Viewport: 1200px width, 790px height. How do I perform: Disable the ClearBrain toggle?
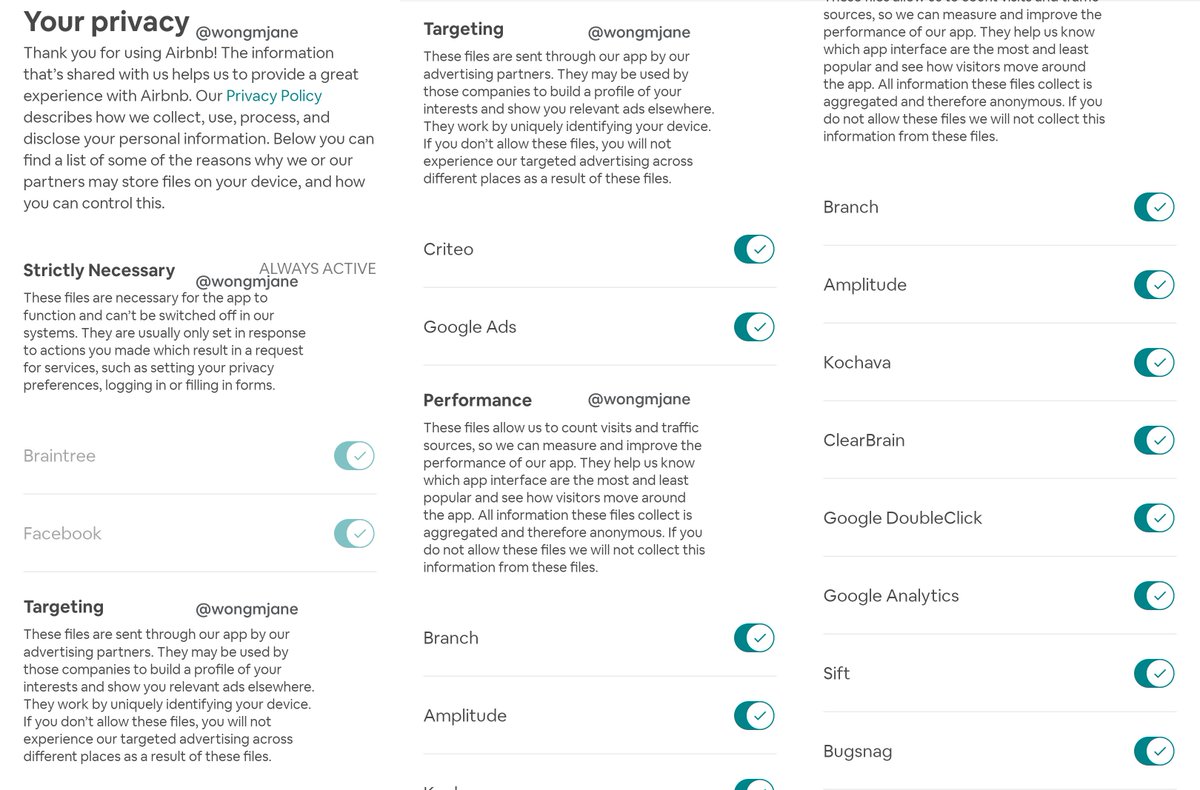point(1154,440)
